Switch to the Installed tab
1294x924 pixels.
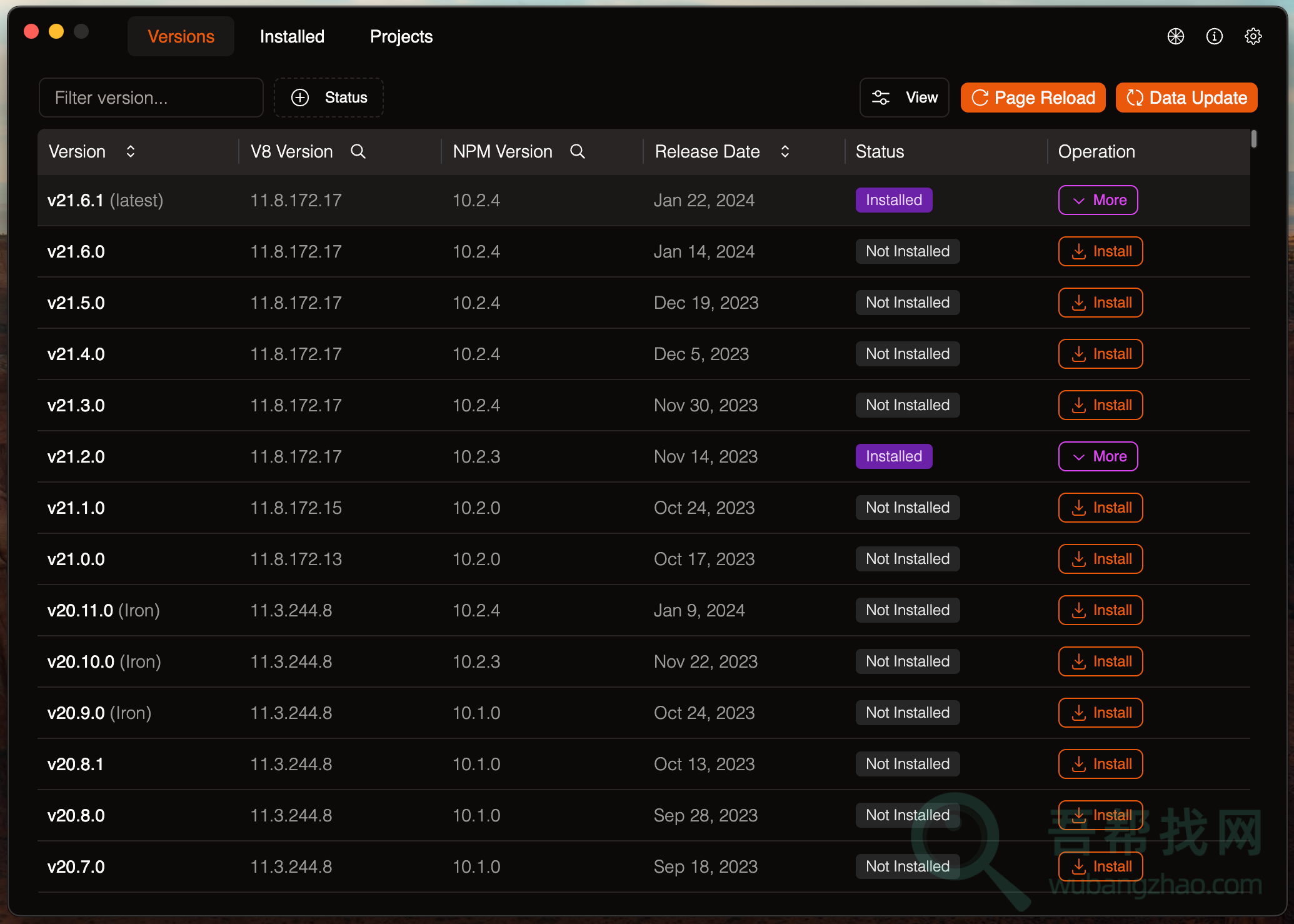click(292, 36)
